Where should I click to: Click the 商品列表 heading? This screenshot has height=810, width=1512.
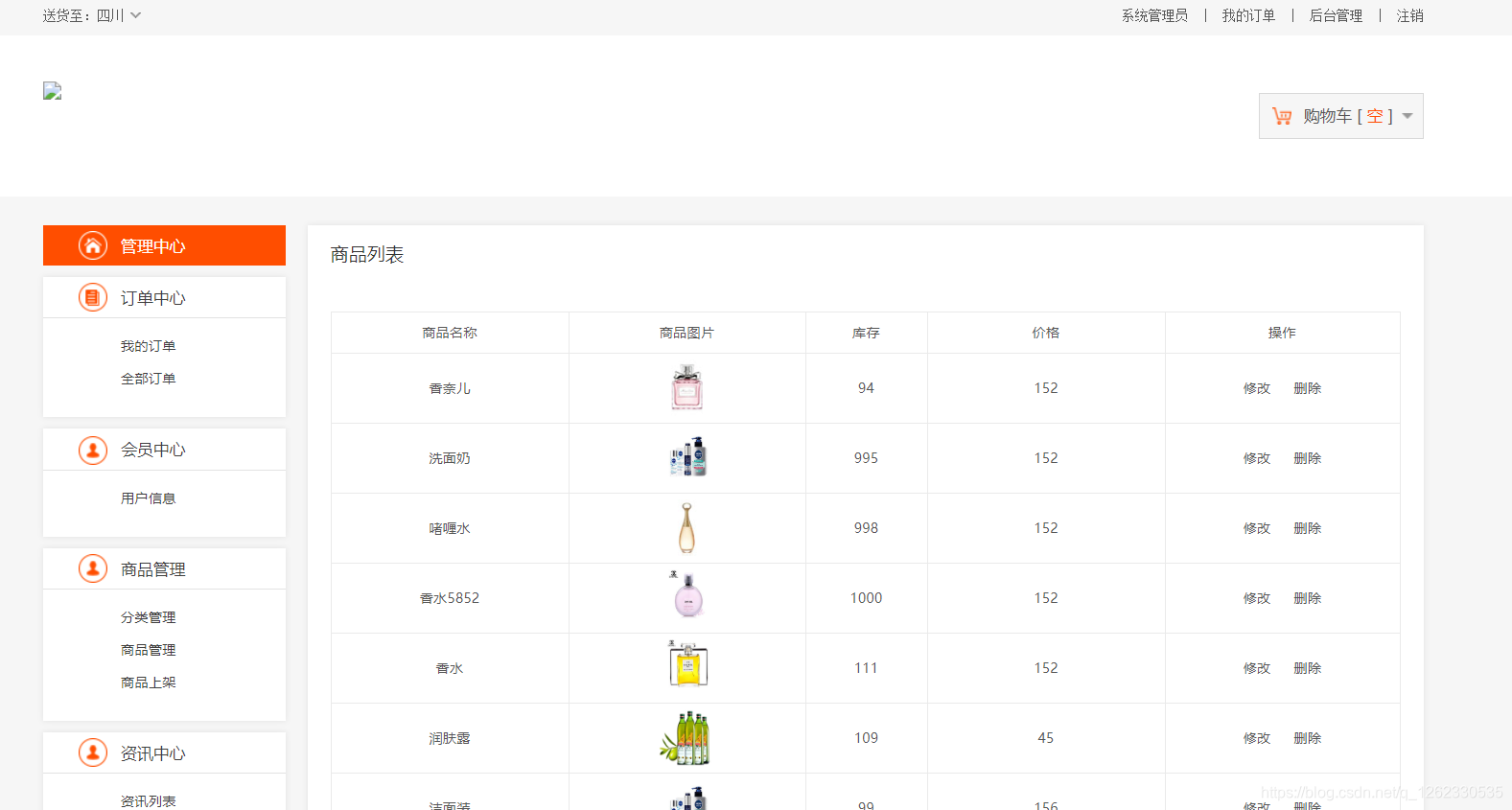[x=367, y=254]
